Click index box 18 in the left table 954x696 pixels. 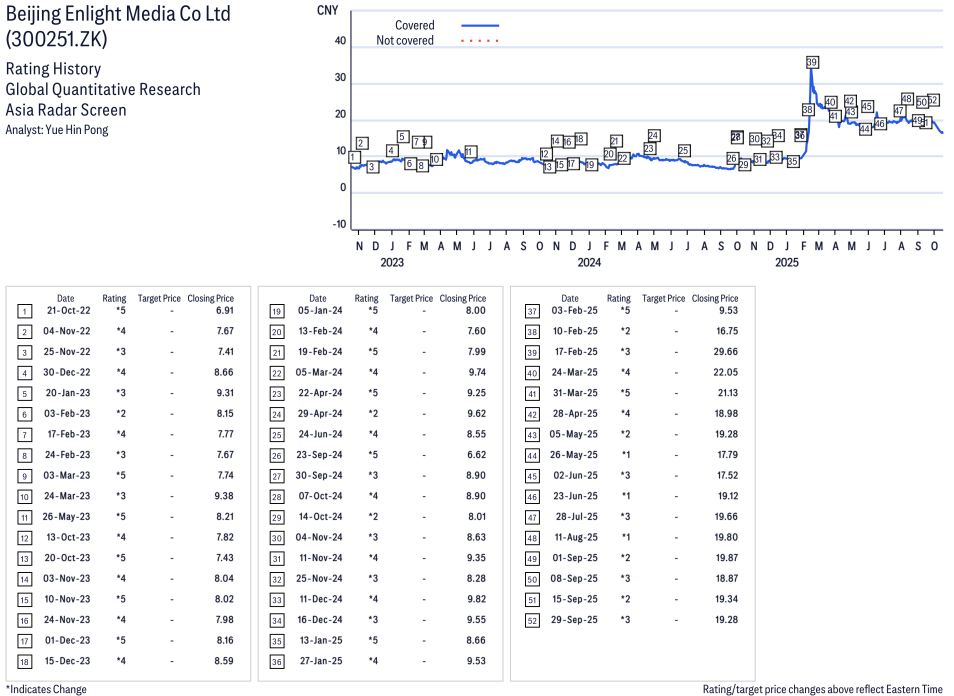point(24,661)
